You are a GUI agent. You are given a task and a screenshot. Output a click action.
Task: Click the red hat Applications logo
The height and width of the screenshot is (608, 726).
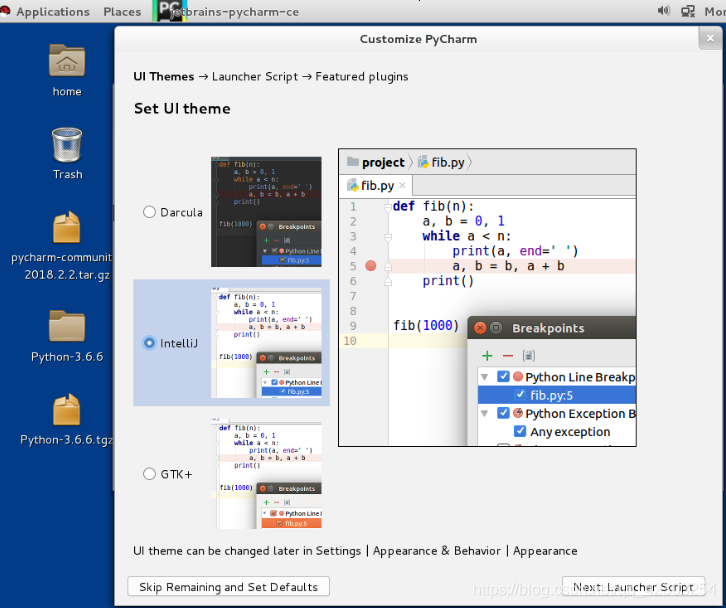click(x=5, y=11)
